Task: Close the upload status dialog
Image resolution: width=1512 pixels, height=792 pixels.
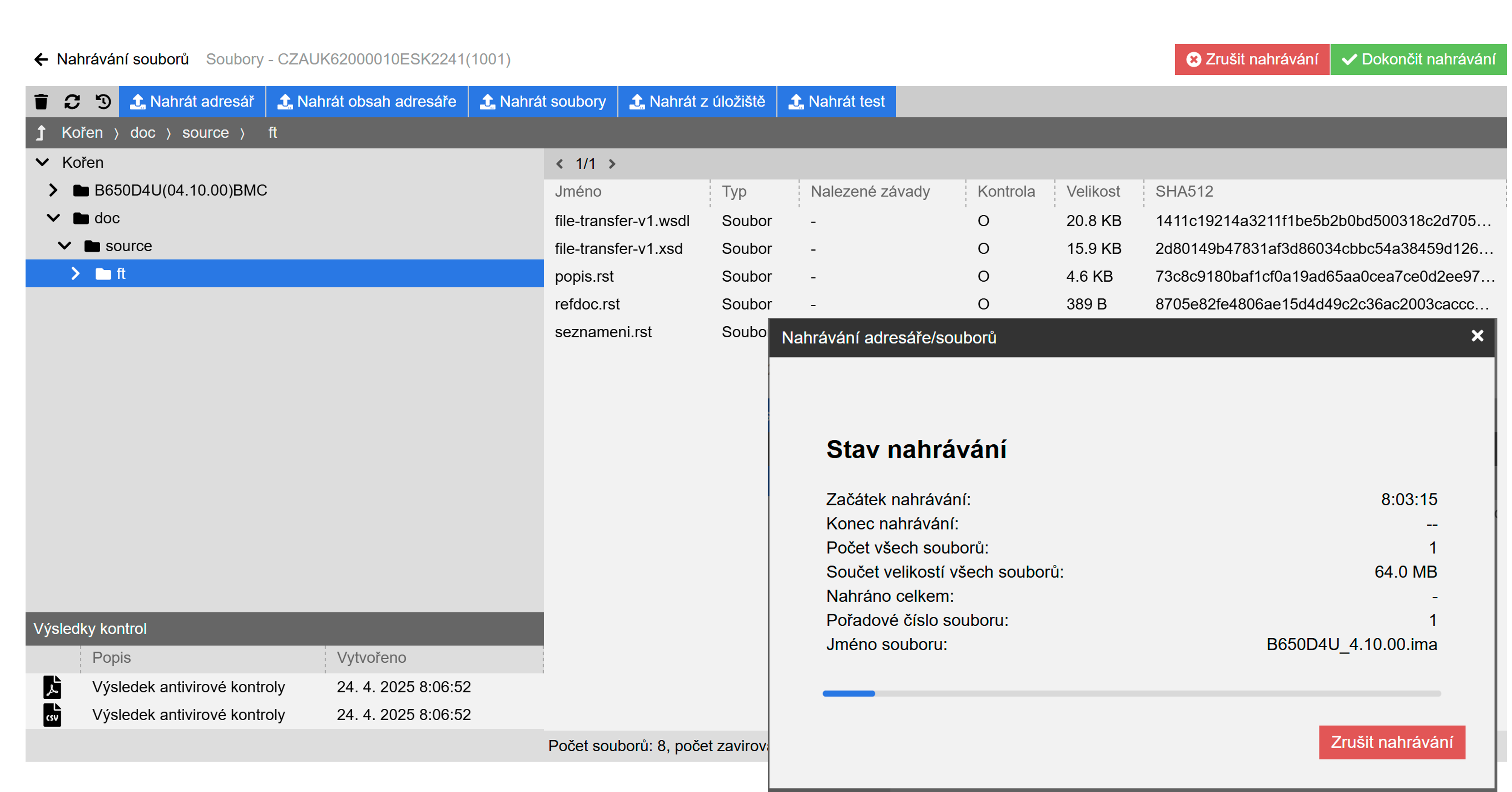Action: tap(1477, 336)
